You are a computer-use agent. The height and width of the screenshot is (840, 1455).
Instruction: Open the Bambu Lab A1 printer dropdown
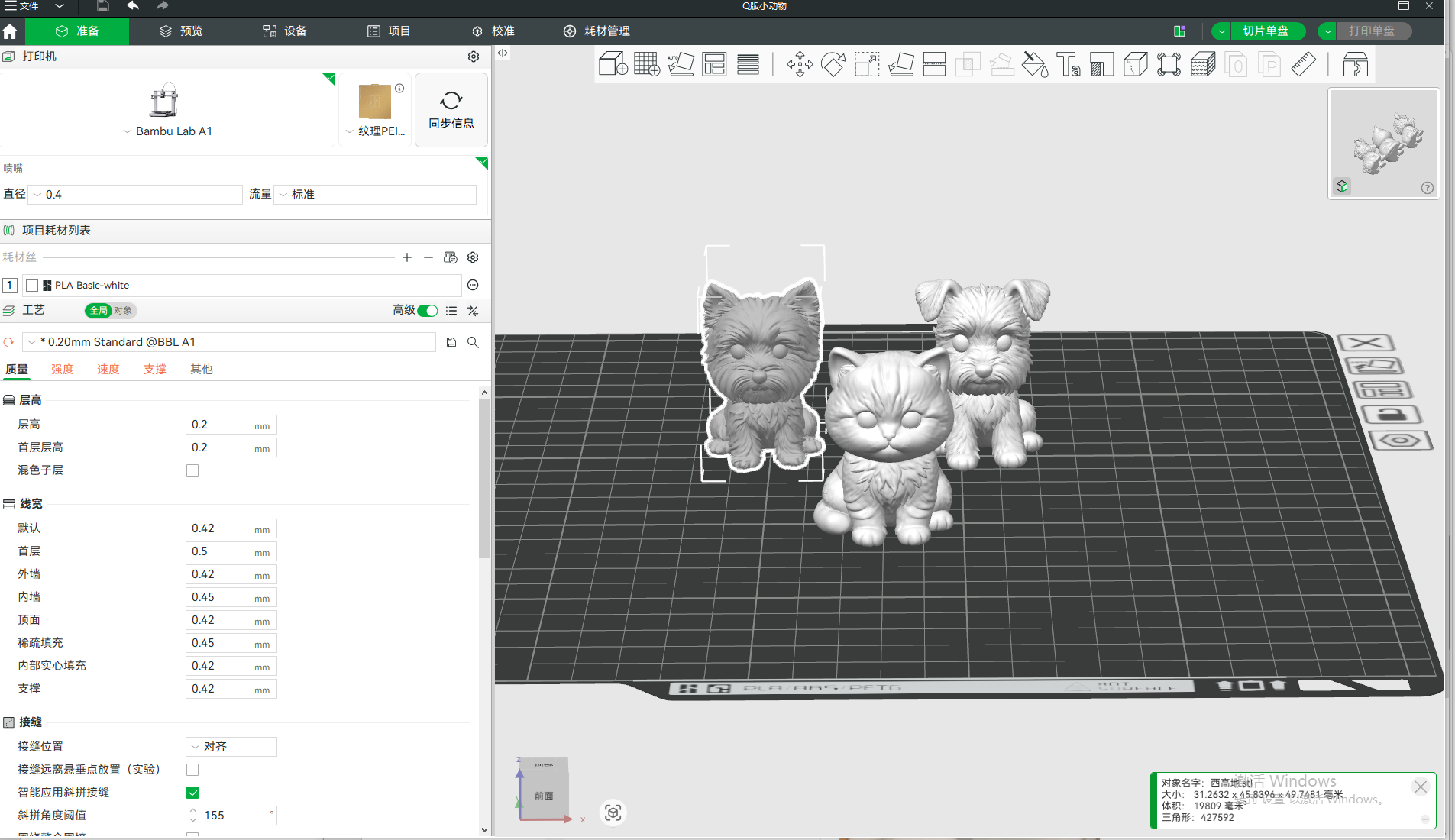pos(167,131)
